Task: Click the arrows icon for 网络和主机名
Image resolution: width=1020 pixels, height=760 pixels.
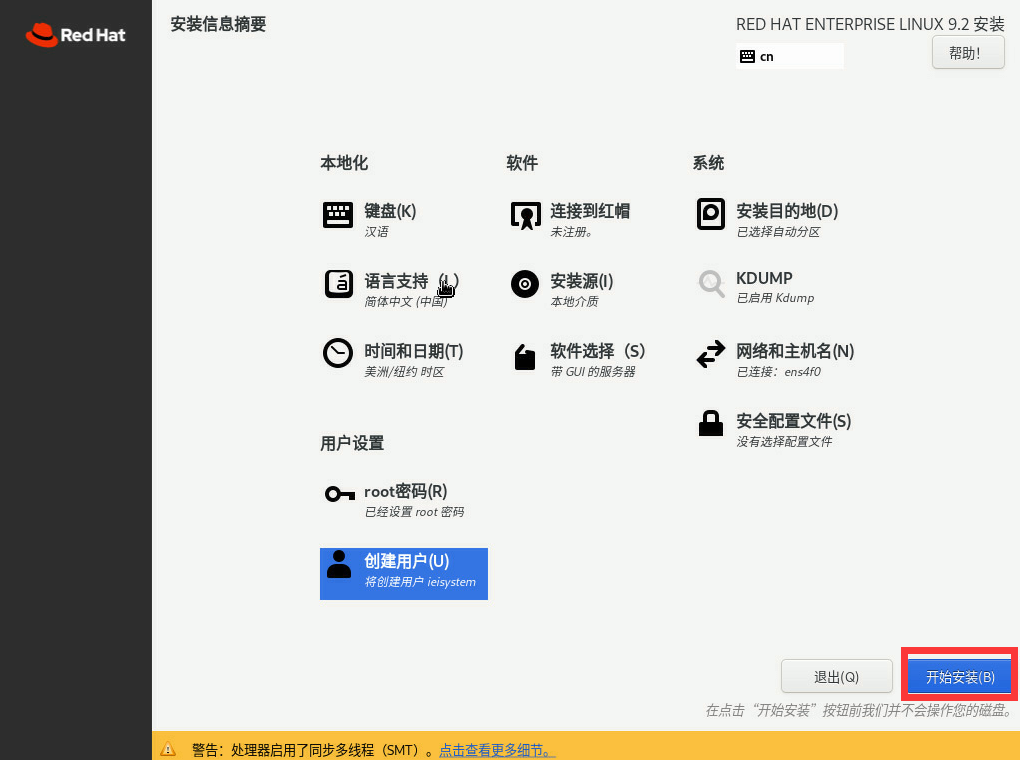Action: click(x=711, y=354)
